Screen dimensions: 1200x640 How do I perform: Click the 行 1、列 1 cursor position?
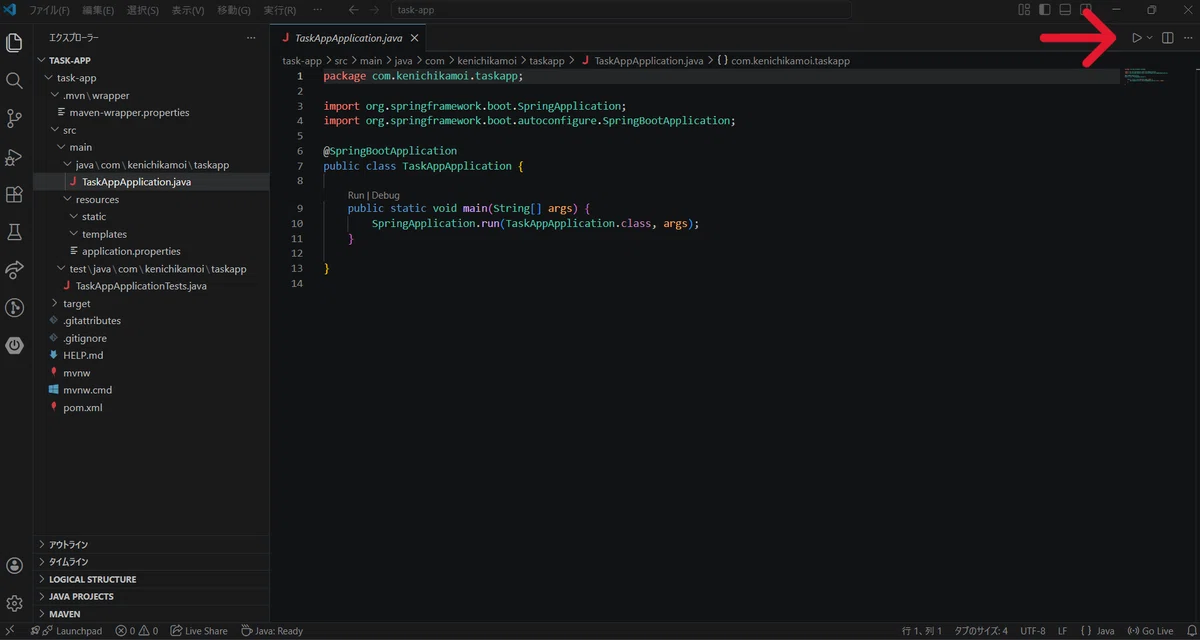point(922,631)
